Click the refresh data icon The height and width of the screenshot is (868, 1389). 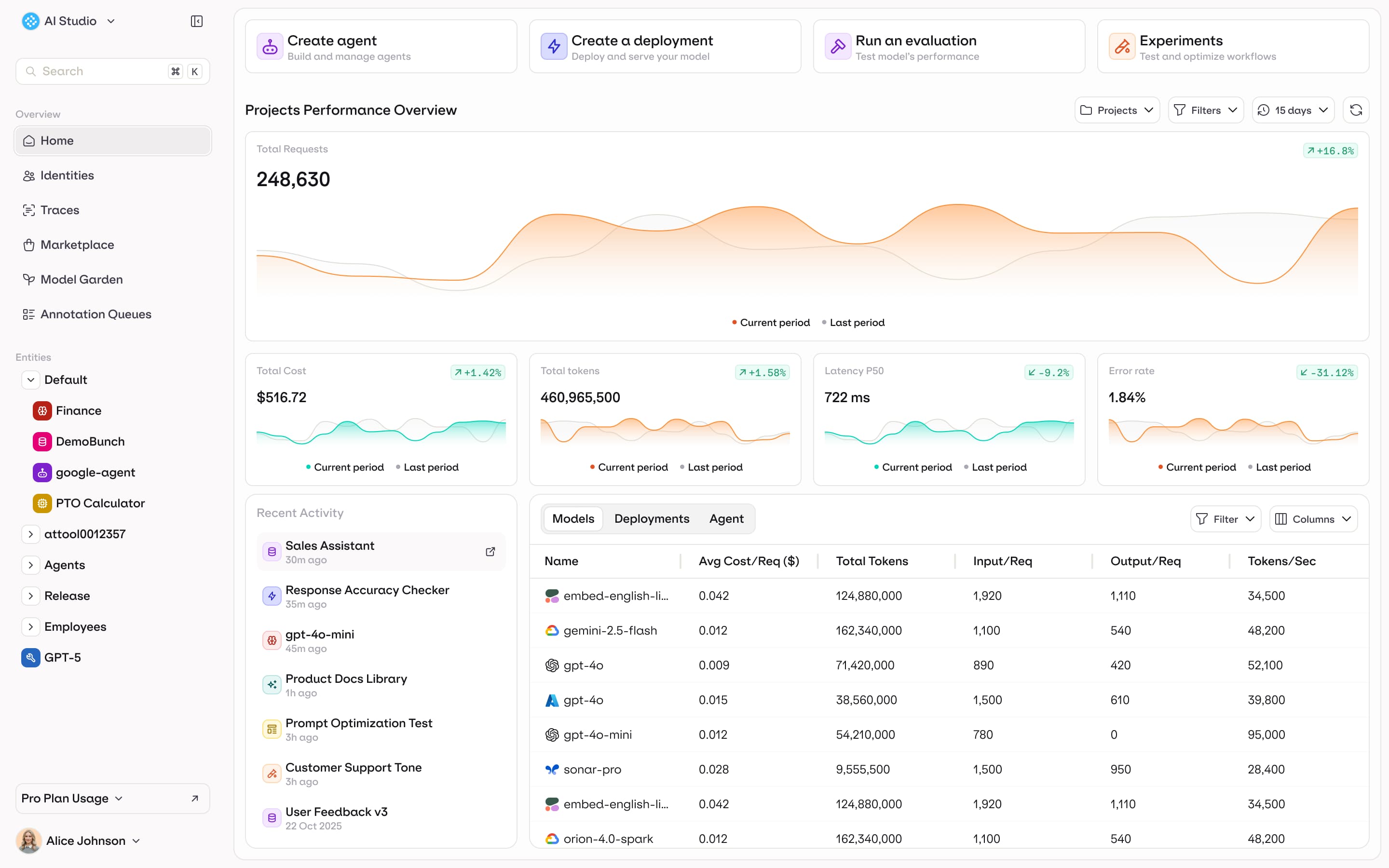point(1356,110)
